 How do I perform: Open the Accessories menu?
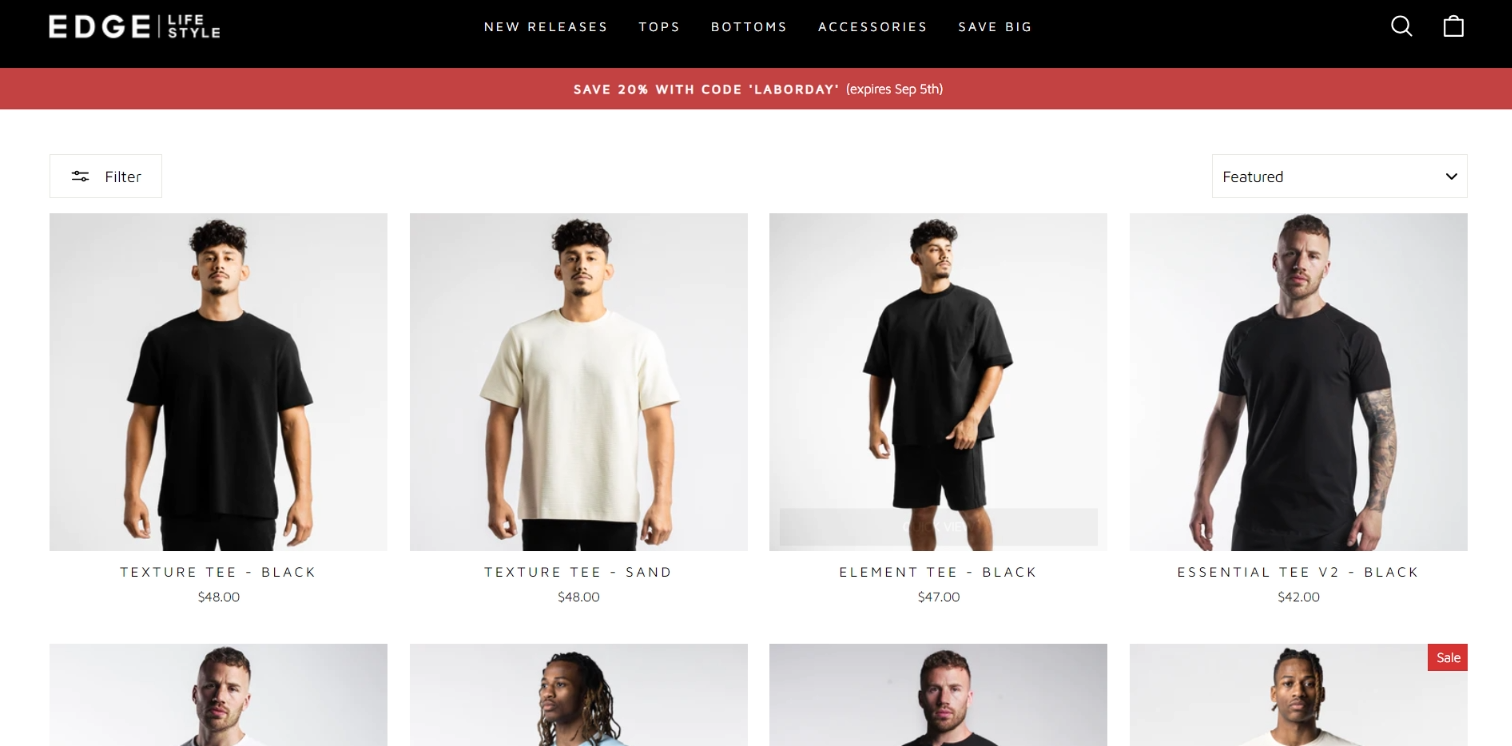(873, 27)
